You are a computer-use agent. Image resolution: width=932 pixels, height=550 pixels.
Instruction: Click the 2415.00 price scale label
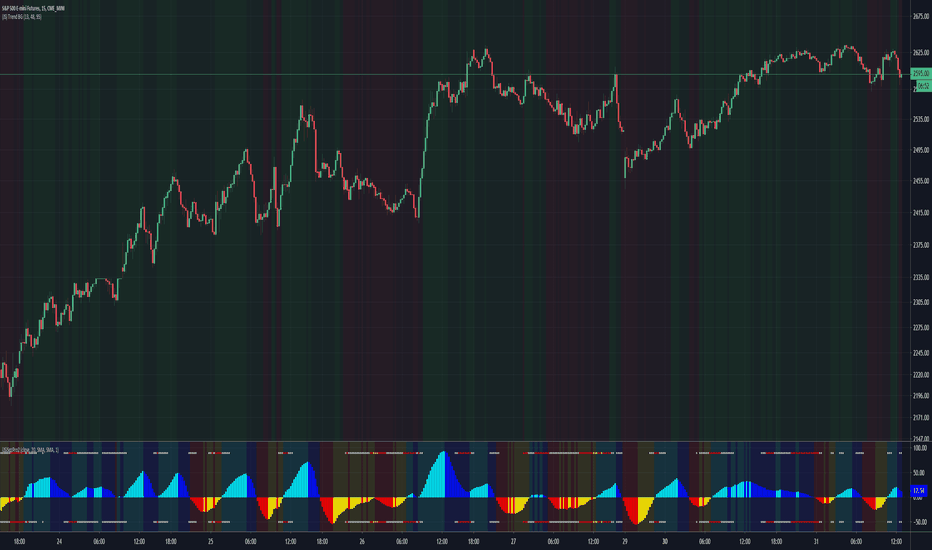(x=921, y=212)
